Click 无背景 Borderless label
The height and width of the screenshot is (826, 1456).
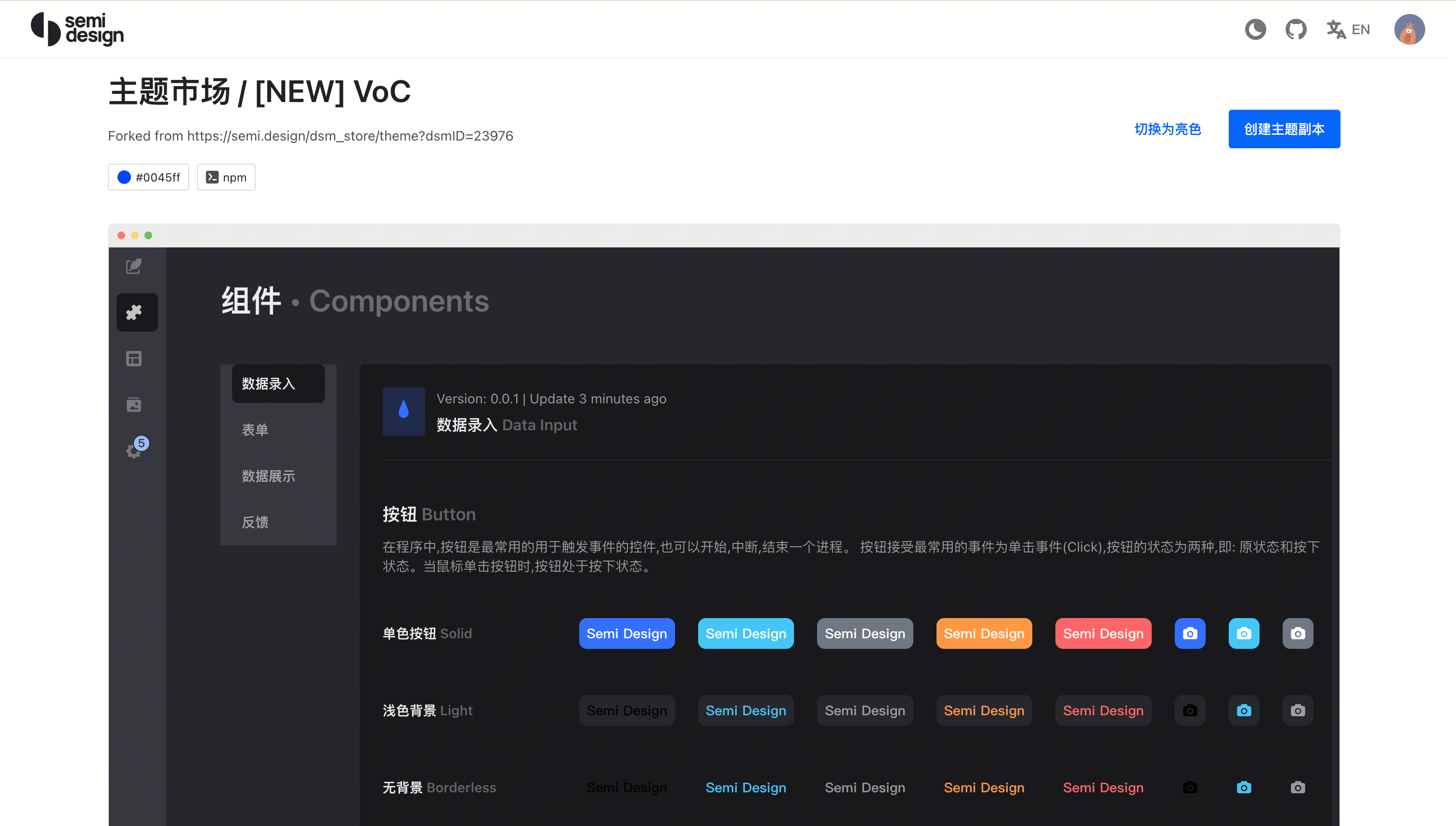click(x=439, y=787)
